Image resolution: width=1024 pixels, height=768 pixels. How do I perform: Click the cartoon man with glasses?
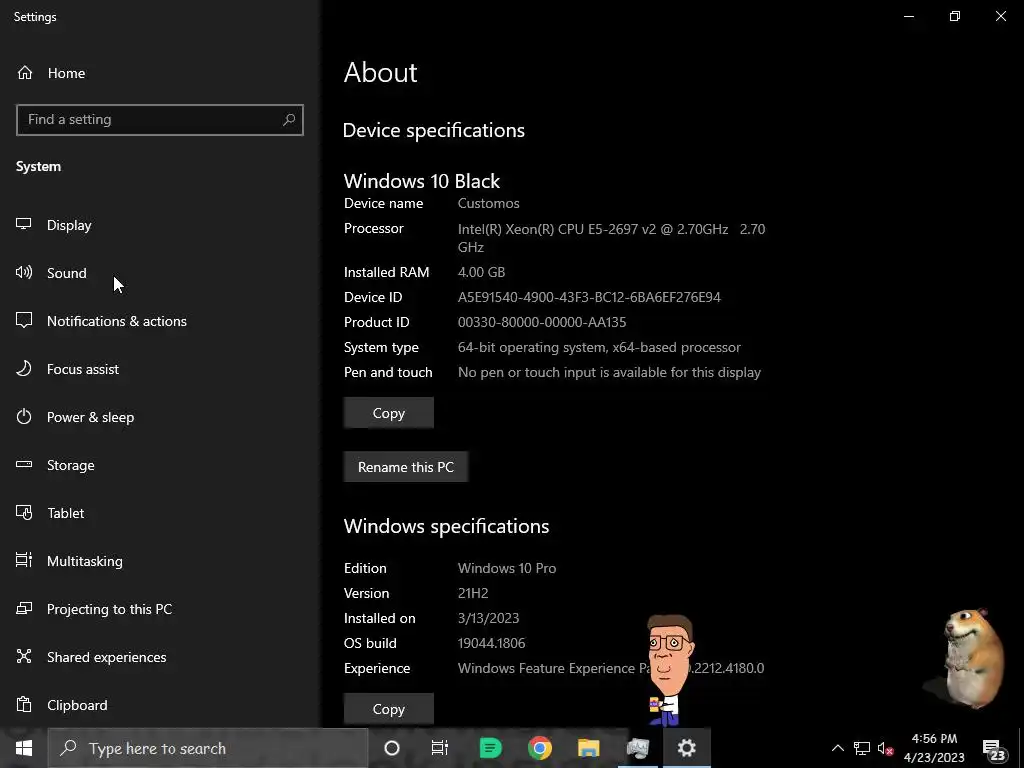[669, 671]
